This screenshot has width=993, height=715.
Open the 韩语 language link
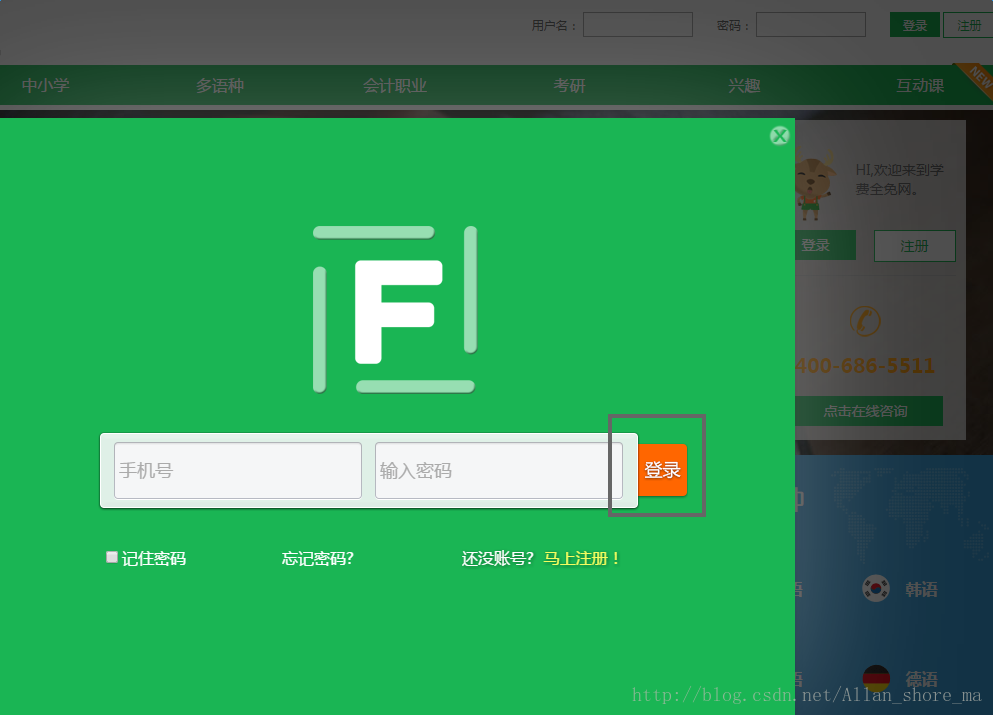tap(921, 590)
